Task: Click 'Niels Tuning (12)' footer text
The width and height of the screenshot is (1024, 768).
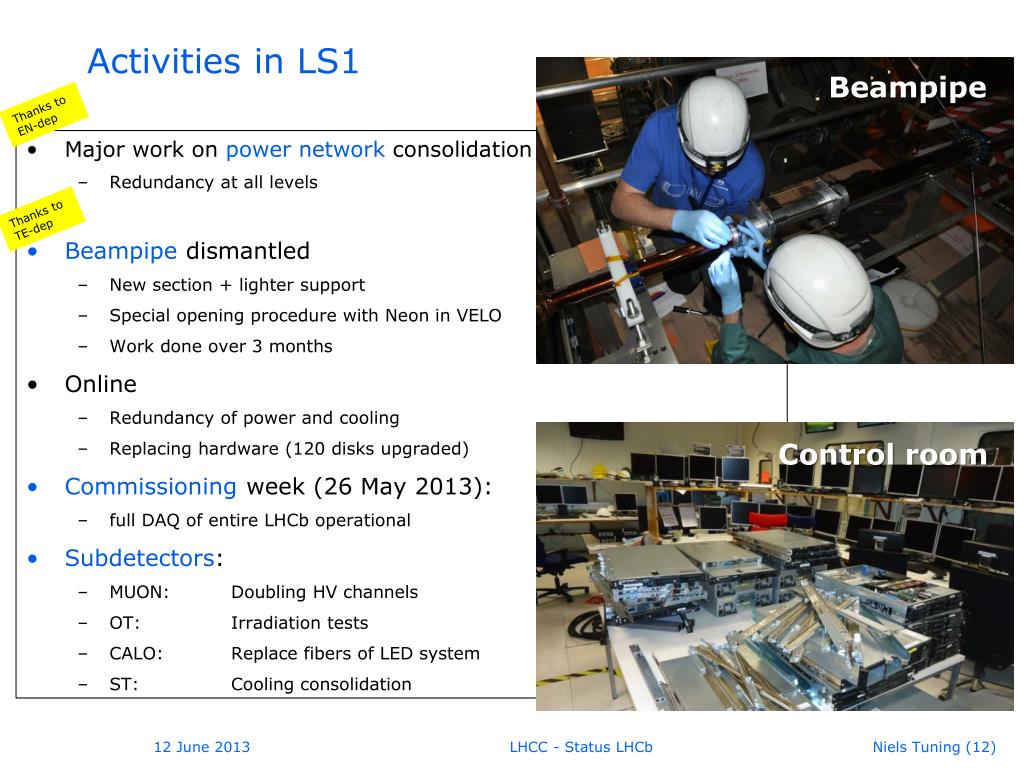Action: point(935,747)
